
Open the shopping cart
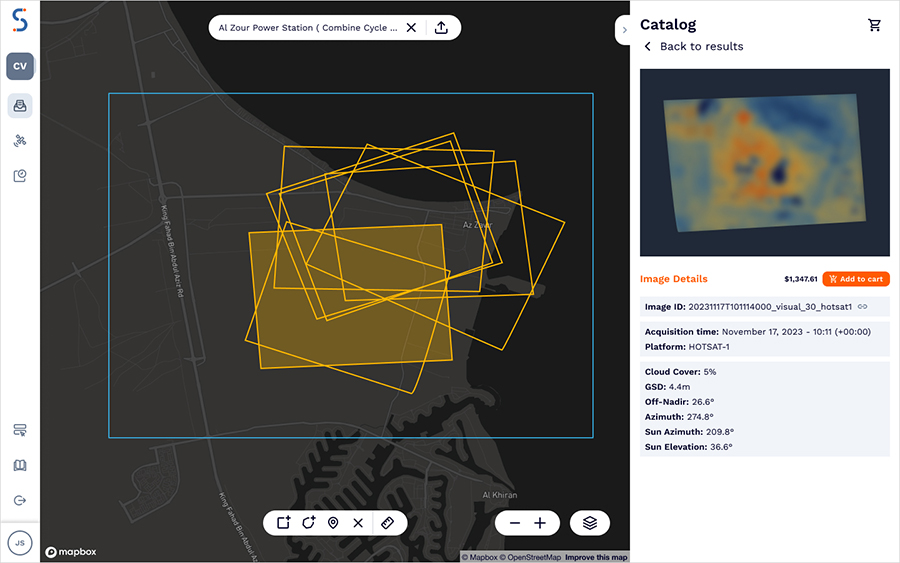874,25
